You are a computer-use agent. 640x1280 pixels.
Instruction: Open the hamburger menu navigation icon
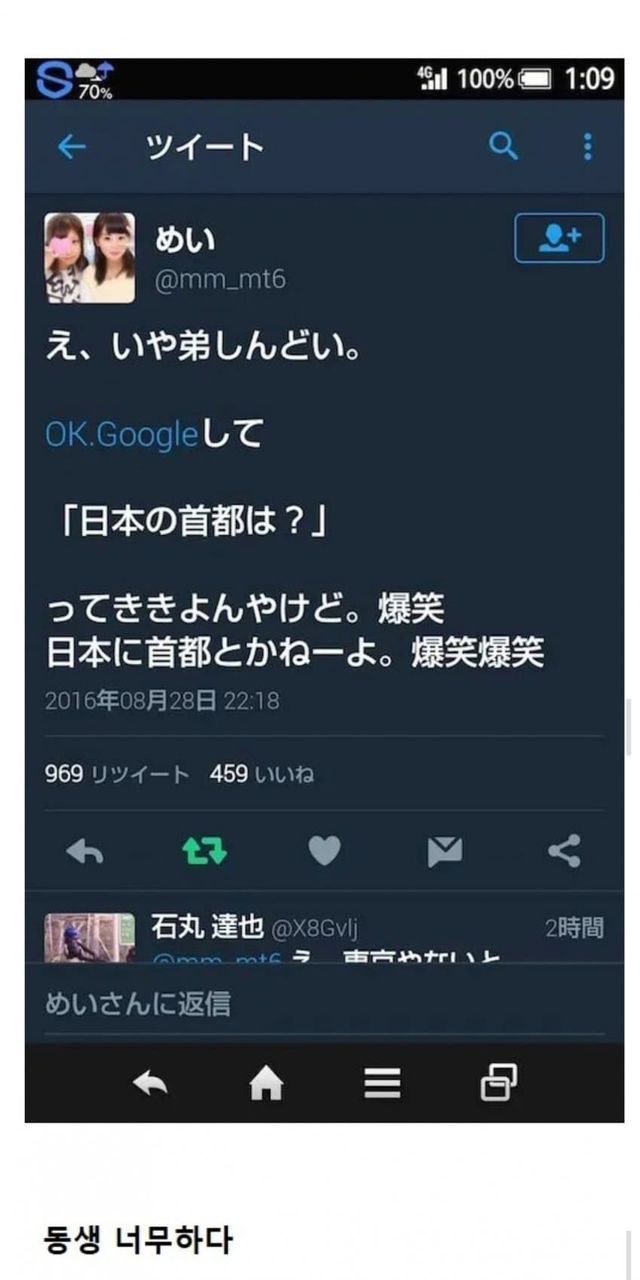[382, 1084]
